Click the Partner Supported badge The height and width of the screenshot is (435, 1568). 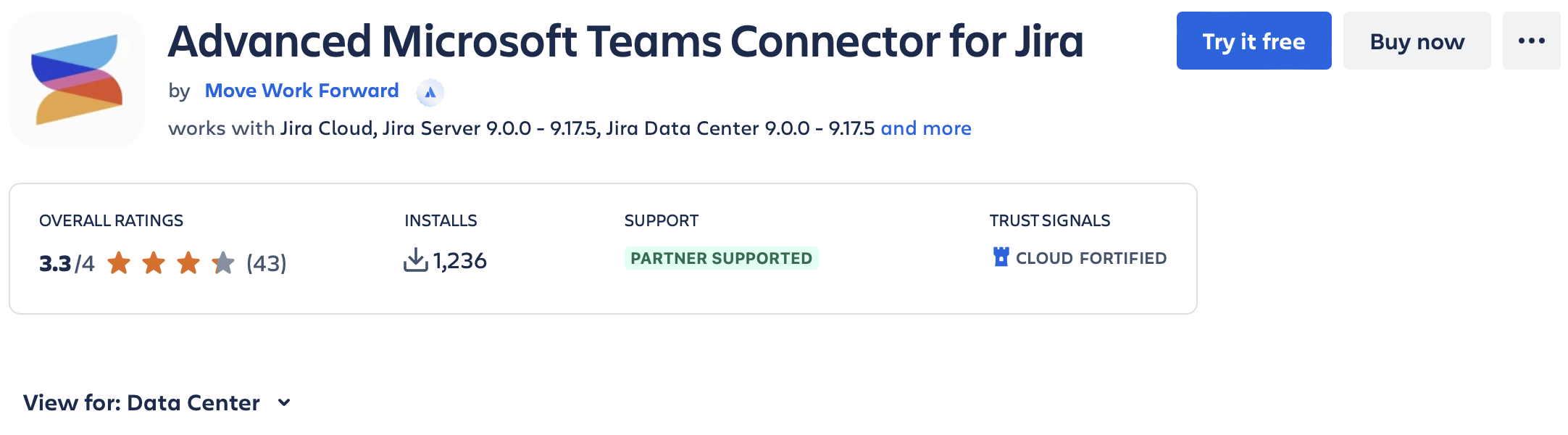click(721, 258)
